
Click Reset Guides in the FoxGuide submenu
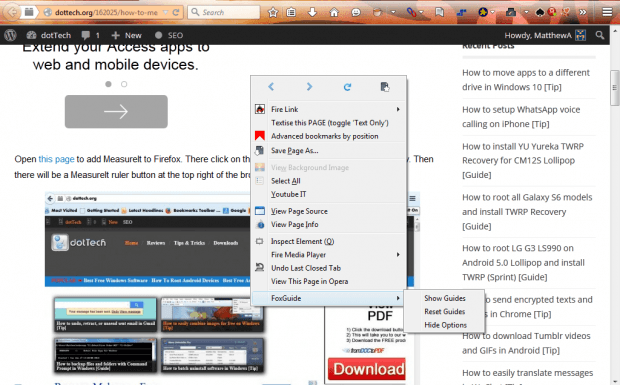point(444,311)
